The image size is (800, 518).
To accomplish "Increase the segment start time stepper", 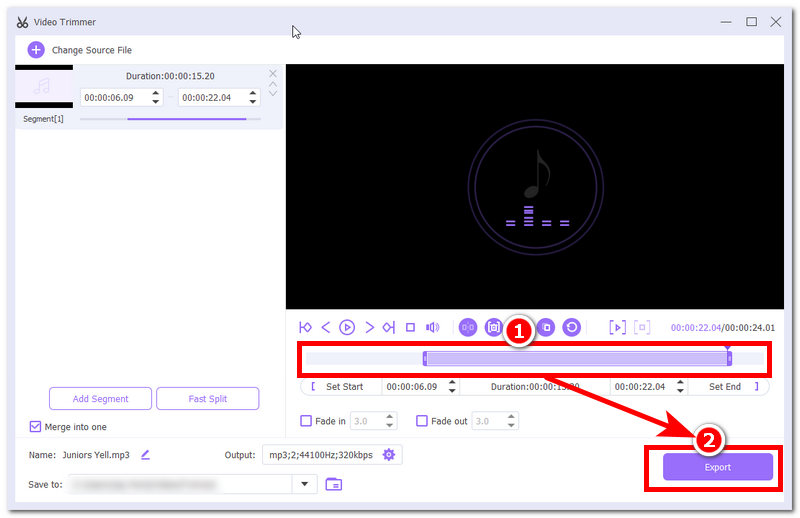I will point(156,93).
